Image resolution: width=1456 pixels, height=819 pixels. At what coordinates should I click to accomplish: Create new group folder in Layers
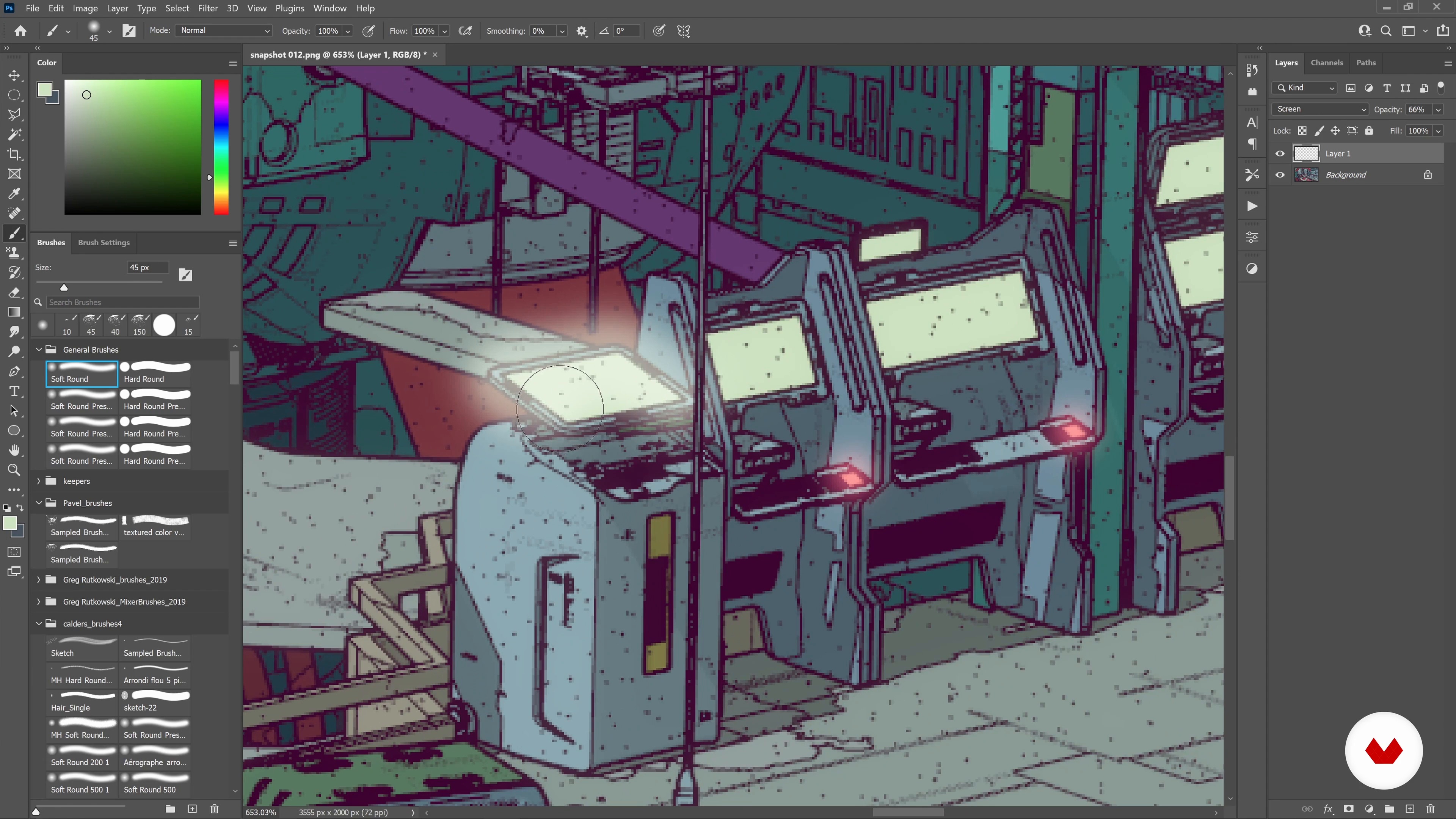[1389, 809]
